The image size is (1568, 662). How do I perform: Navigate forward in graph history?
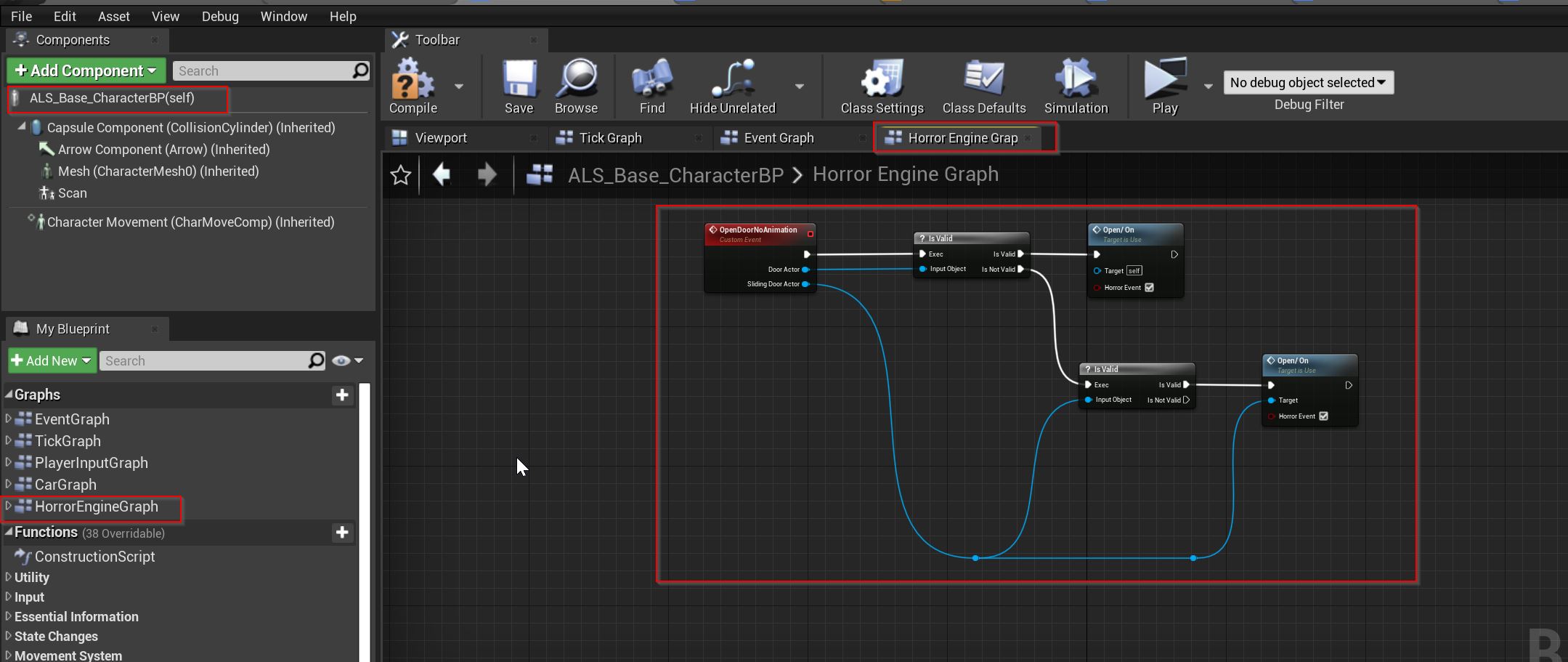pyautogui.click(x=487, y=174)
